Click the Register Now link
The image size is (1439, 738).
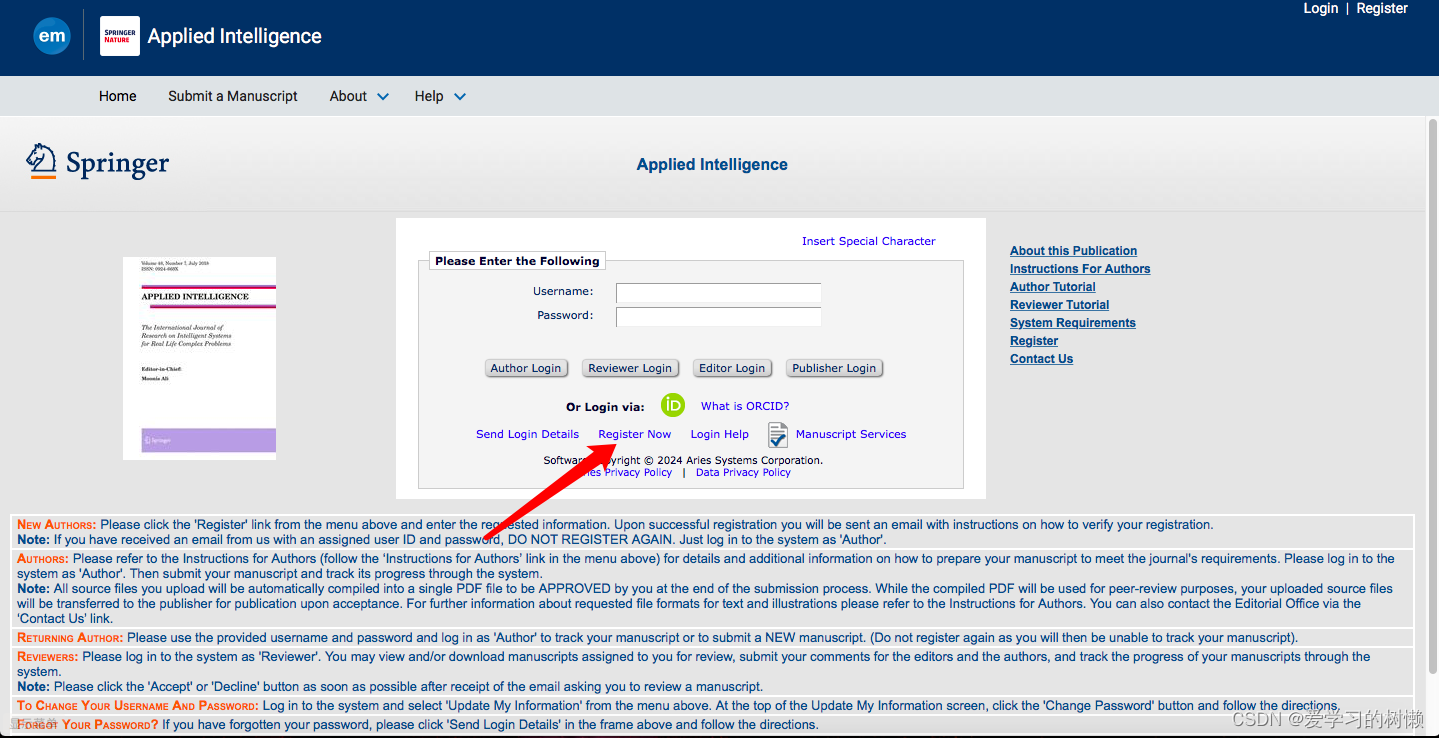tap(635, 434)
